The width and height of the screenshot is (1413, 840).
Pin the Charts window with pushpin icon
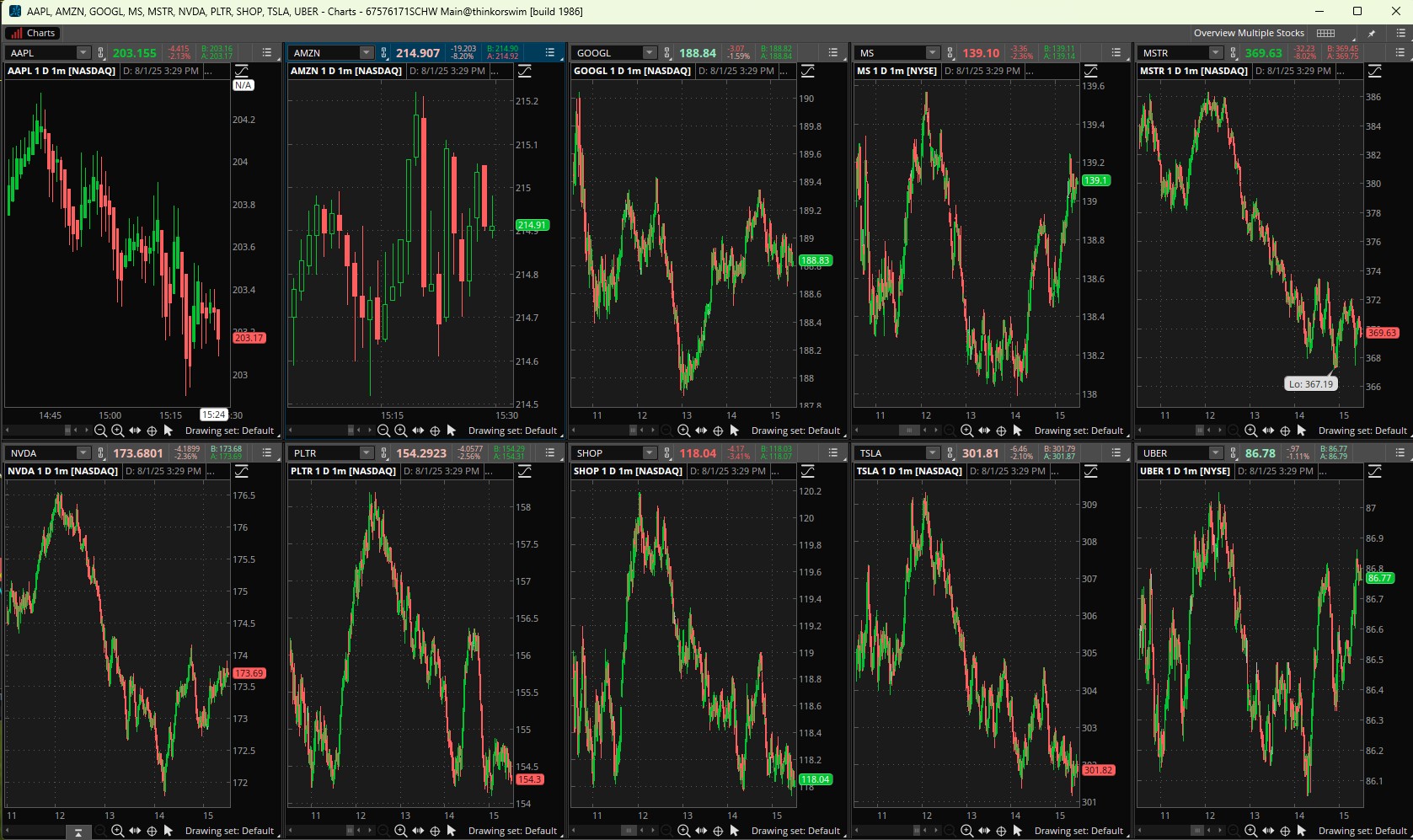(1372, 33)
